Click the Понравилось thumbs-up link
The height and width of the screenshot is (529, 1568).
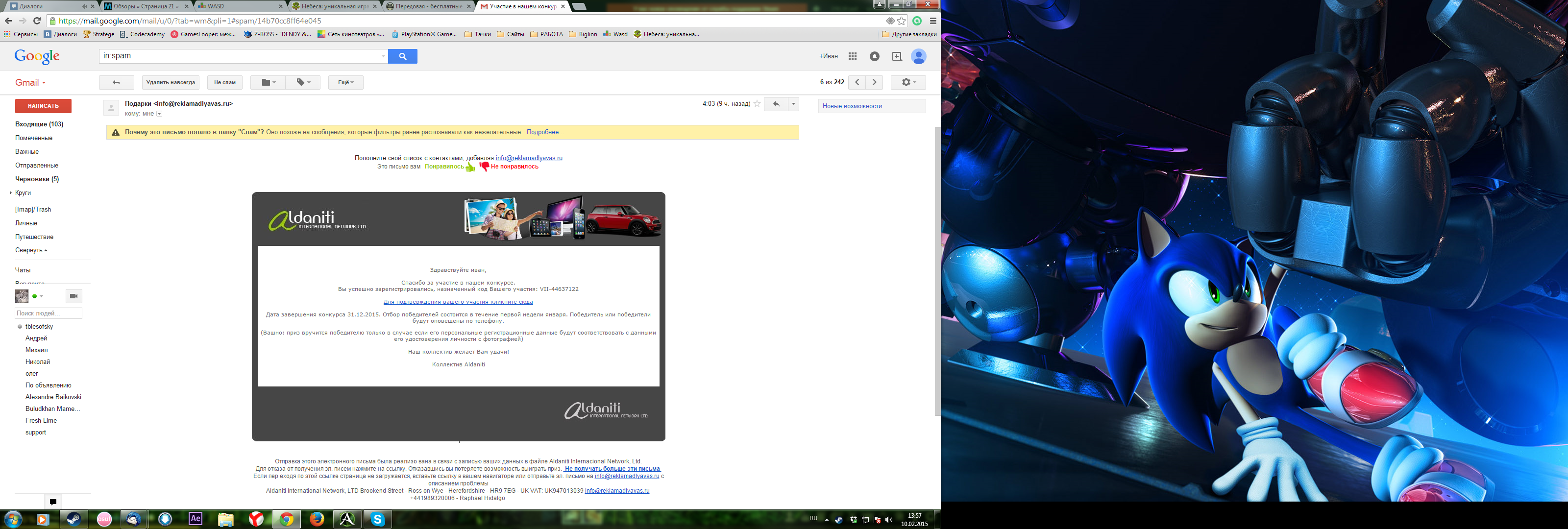click(x=449, y=167)
